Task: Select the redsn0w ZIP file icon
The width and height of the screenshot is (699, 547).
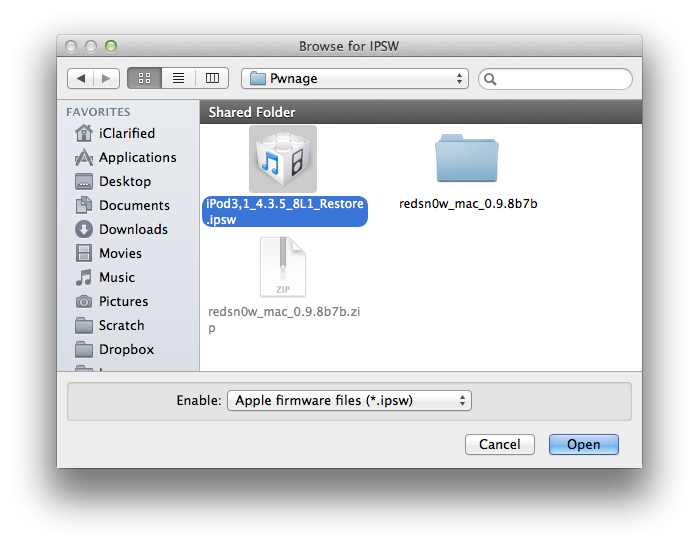Action: coord(283,267)
